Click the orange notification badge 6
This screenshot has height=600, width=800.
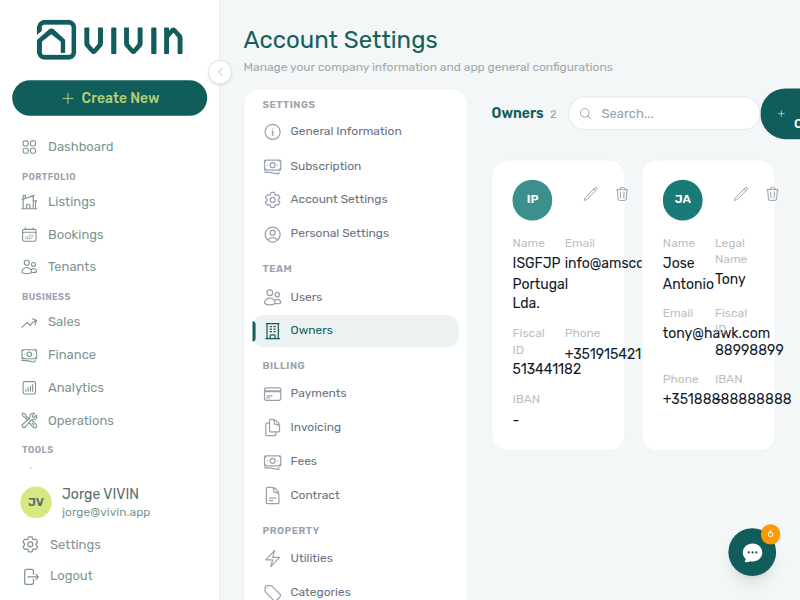[x=770, y=534]
